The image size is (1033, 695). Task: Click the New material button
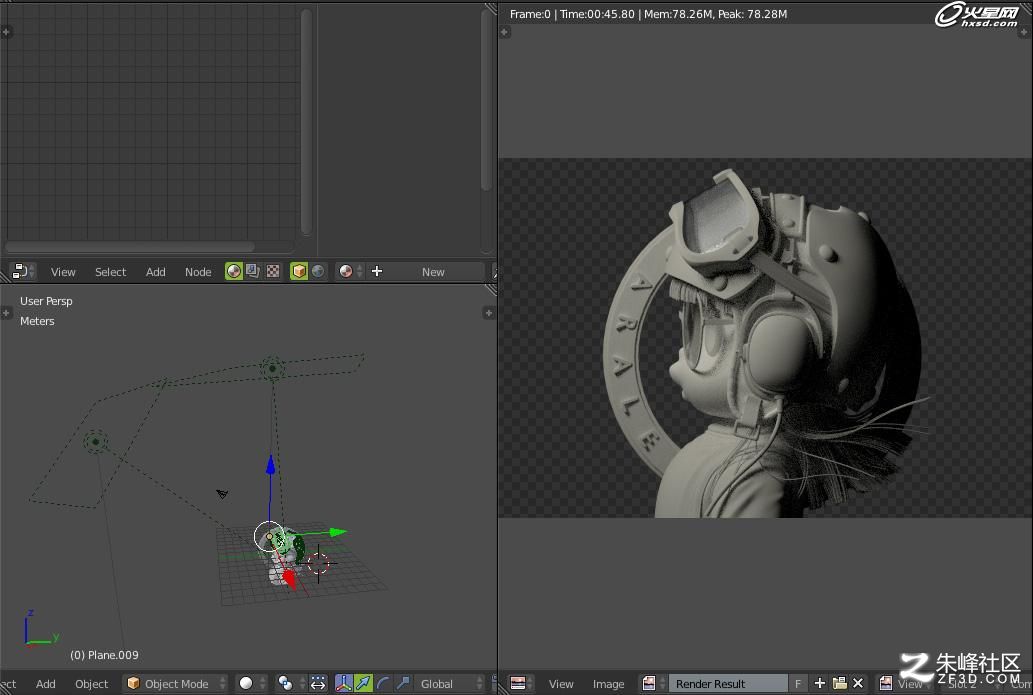tap(433, 272)
